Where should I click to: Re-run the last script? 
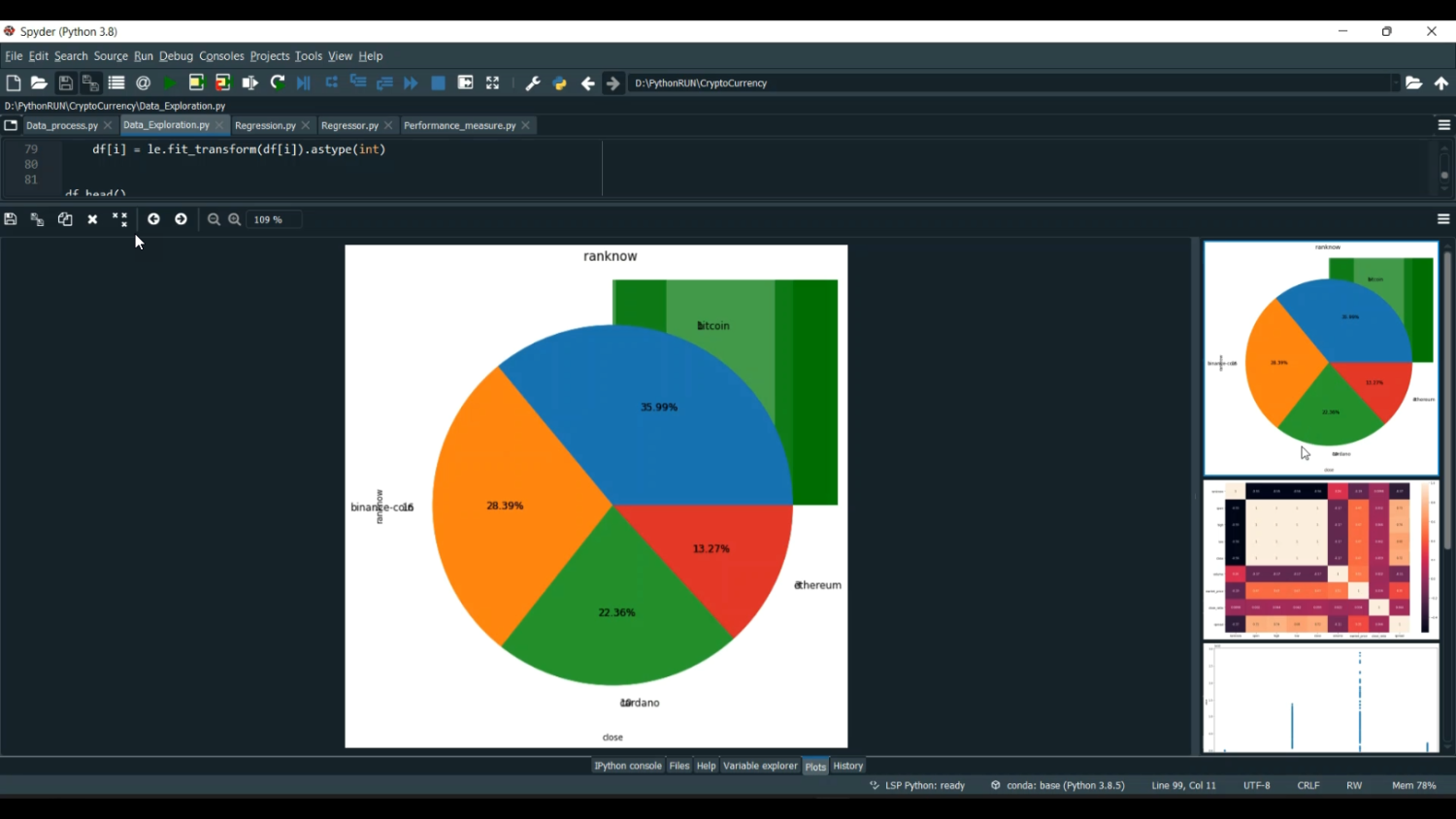[x=278, y=83]
